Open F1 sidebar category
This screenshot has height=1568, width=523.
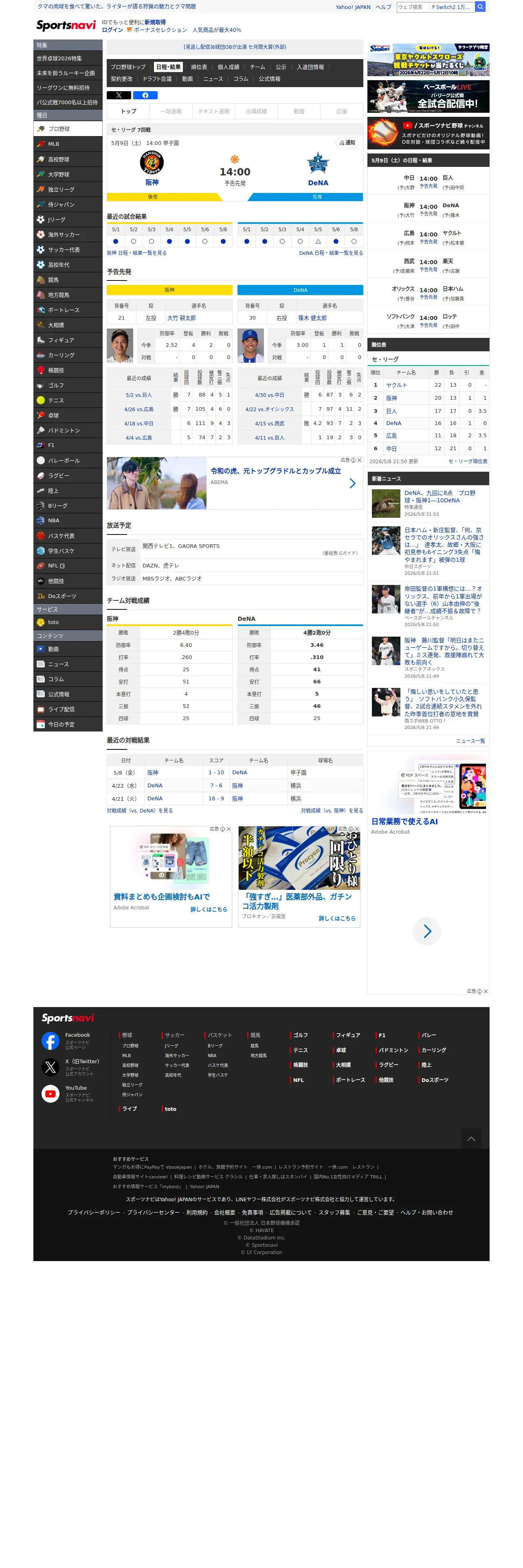pos(68,446)
